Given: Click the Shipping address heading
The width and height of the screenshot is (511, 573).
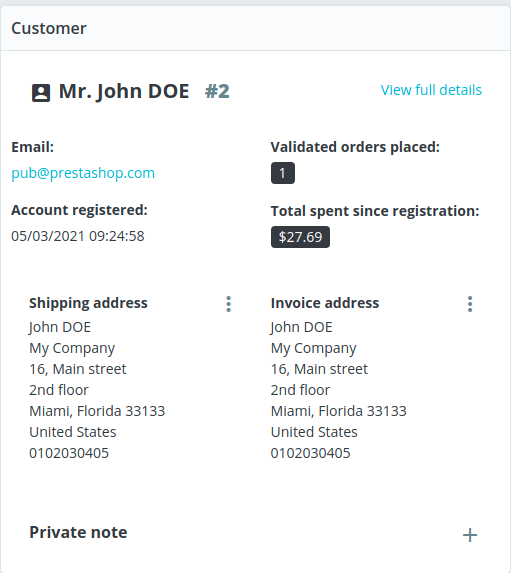Looking at the screenshot, I should pos(88,303).
